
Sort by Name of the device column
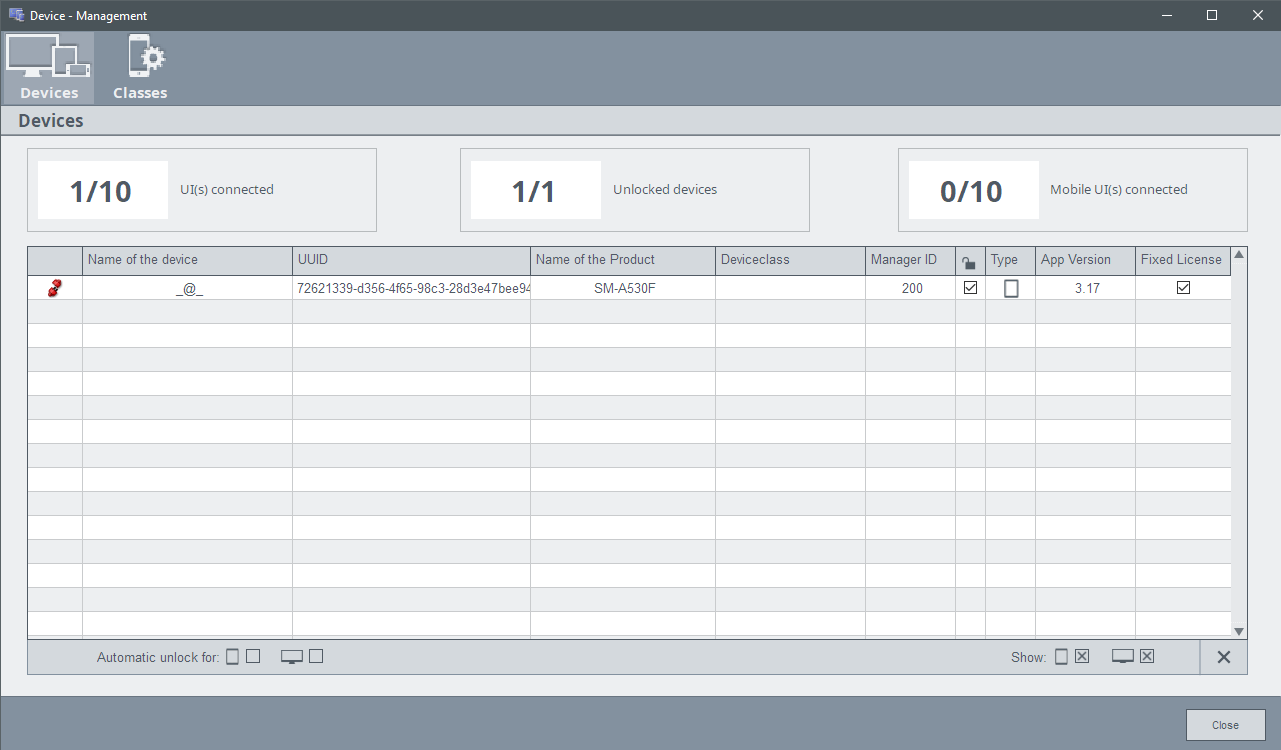click(x=187, y=260)
